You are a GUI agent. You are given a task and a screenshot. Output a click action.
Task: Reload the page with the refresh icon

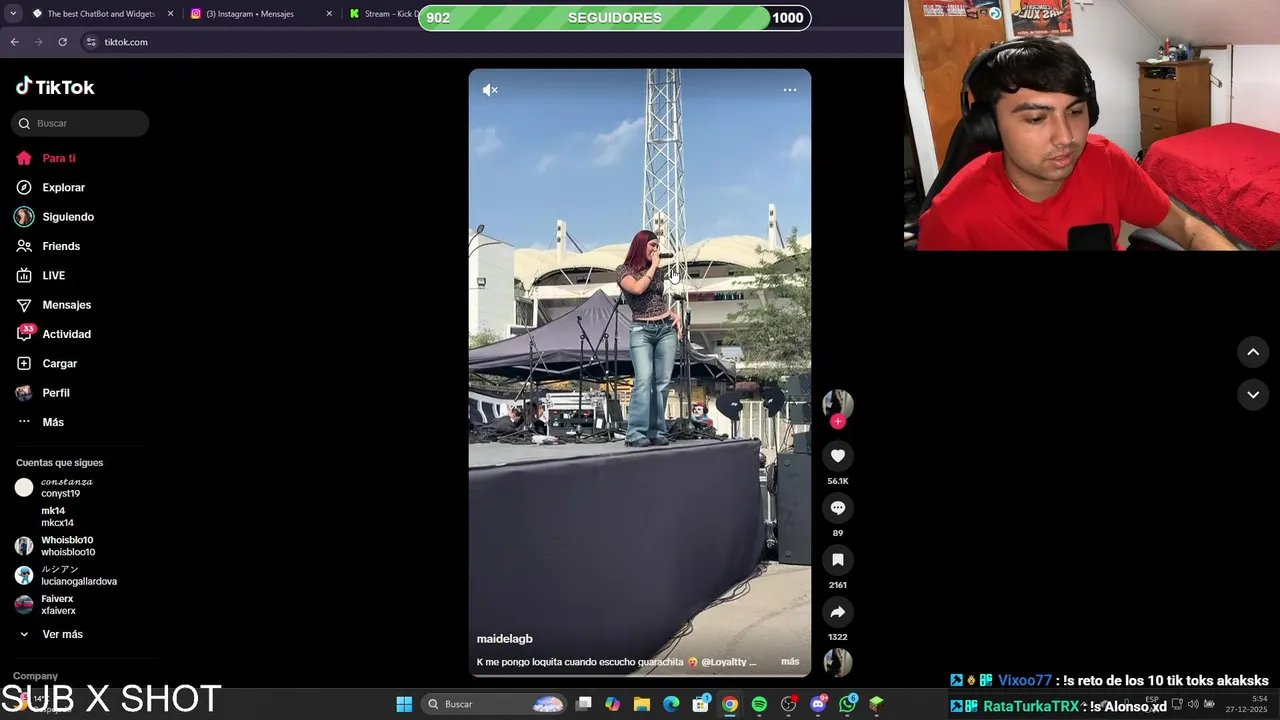[x=62, y=42]
